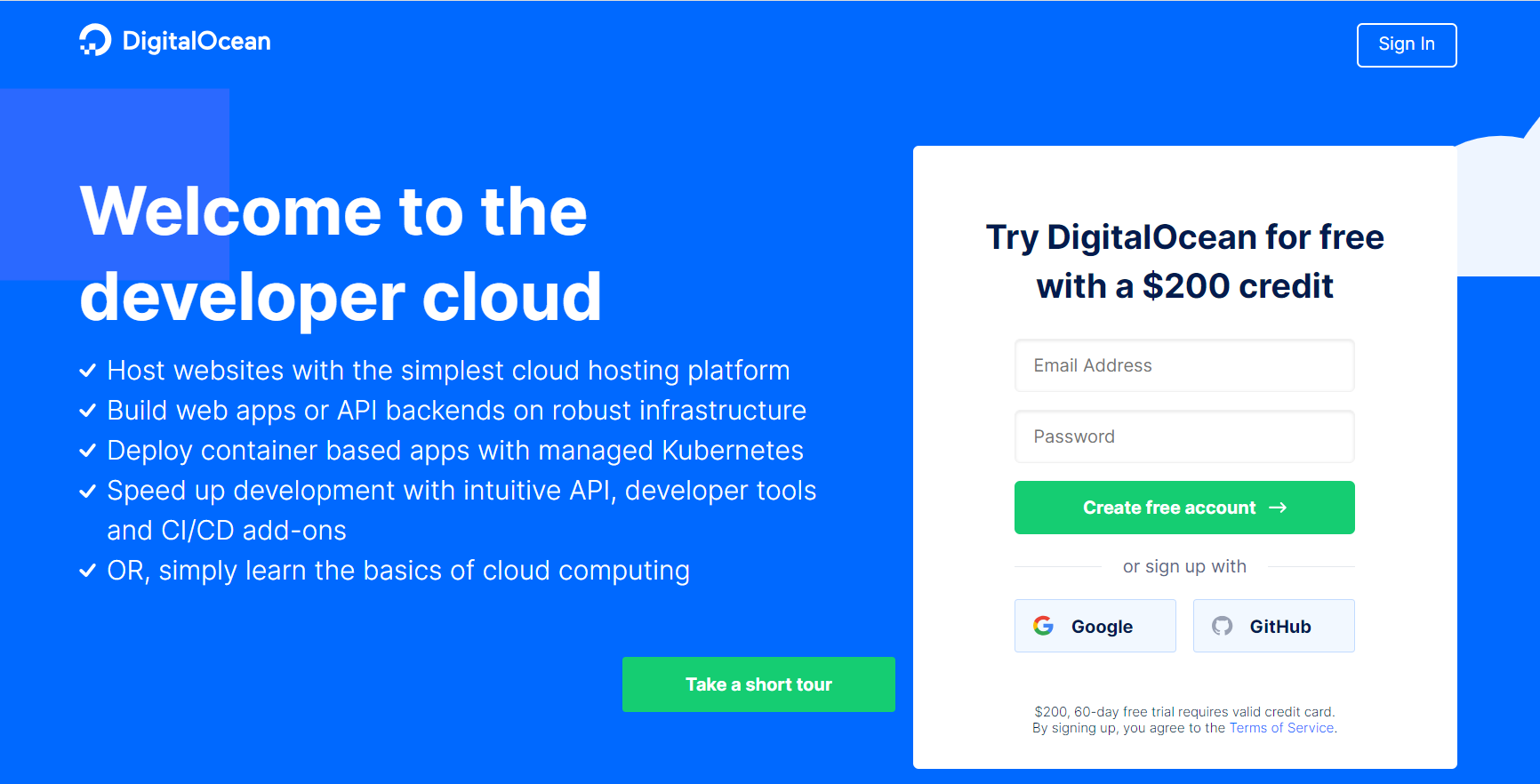Click 'Build web apps or API backends' line
1540x784 pixels.
tap(457, 410)
